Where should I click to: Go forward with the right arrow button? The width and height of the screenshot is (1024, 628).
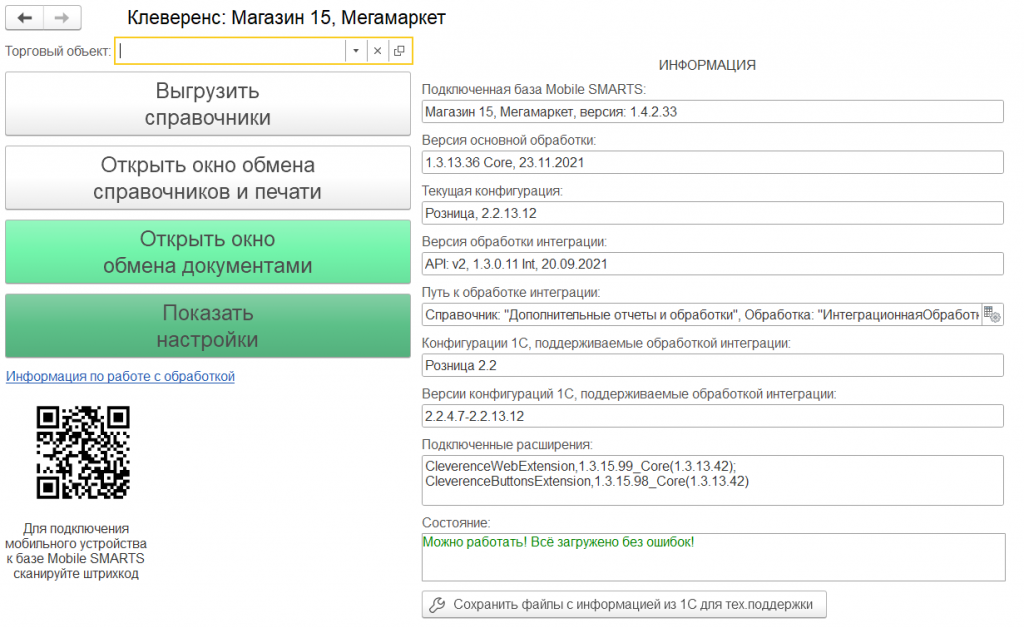pos(62,18)
